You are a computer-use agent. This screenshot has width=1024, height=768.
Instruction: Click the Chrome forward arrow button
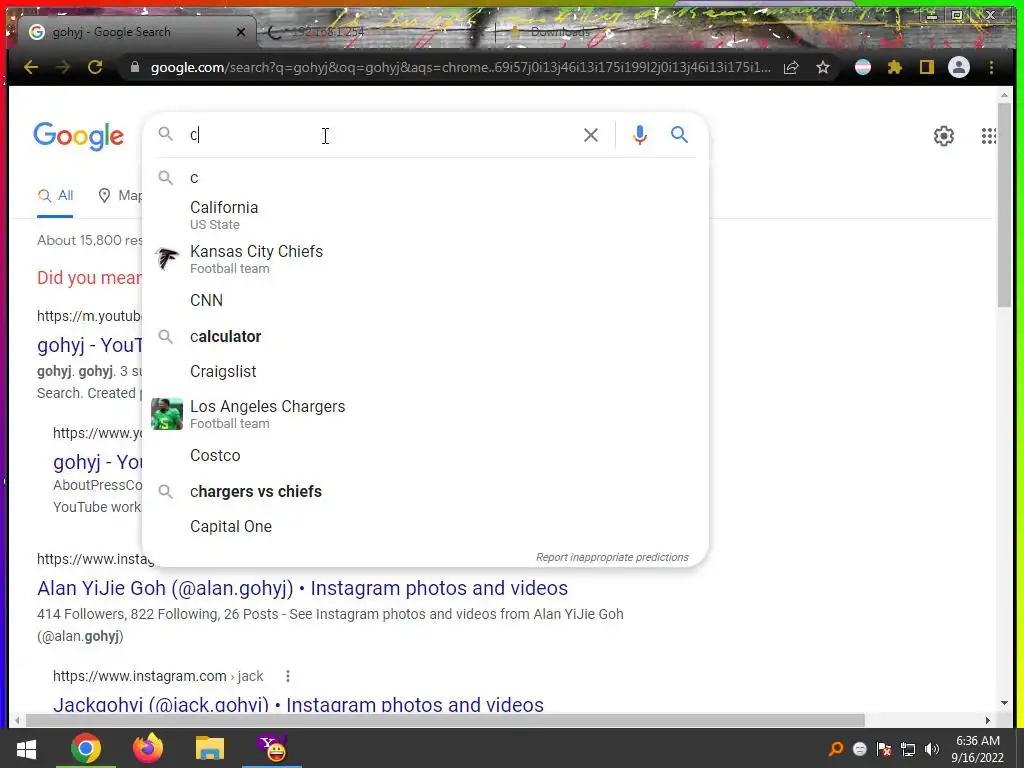pos(63,67)
